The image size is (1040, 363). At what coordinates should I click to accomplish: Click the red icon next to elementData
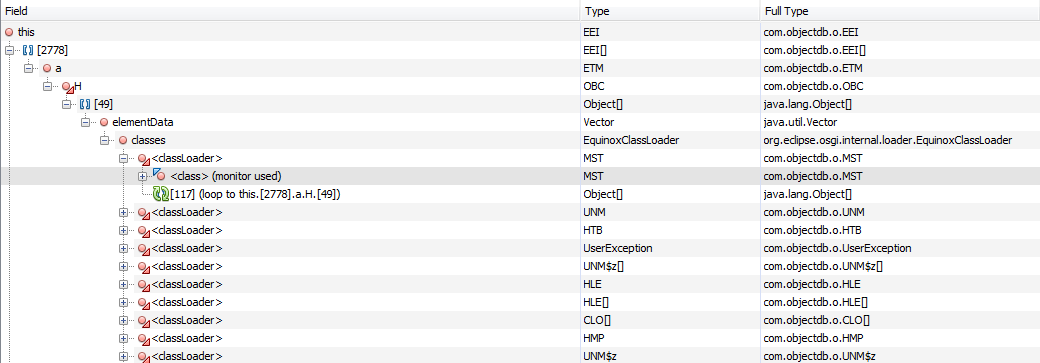point(103,122)
